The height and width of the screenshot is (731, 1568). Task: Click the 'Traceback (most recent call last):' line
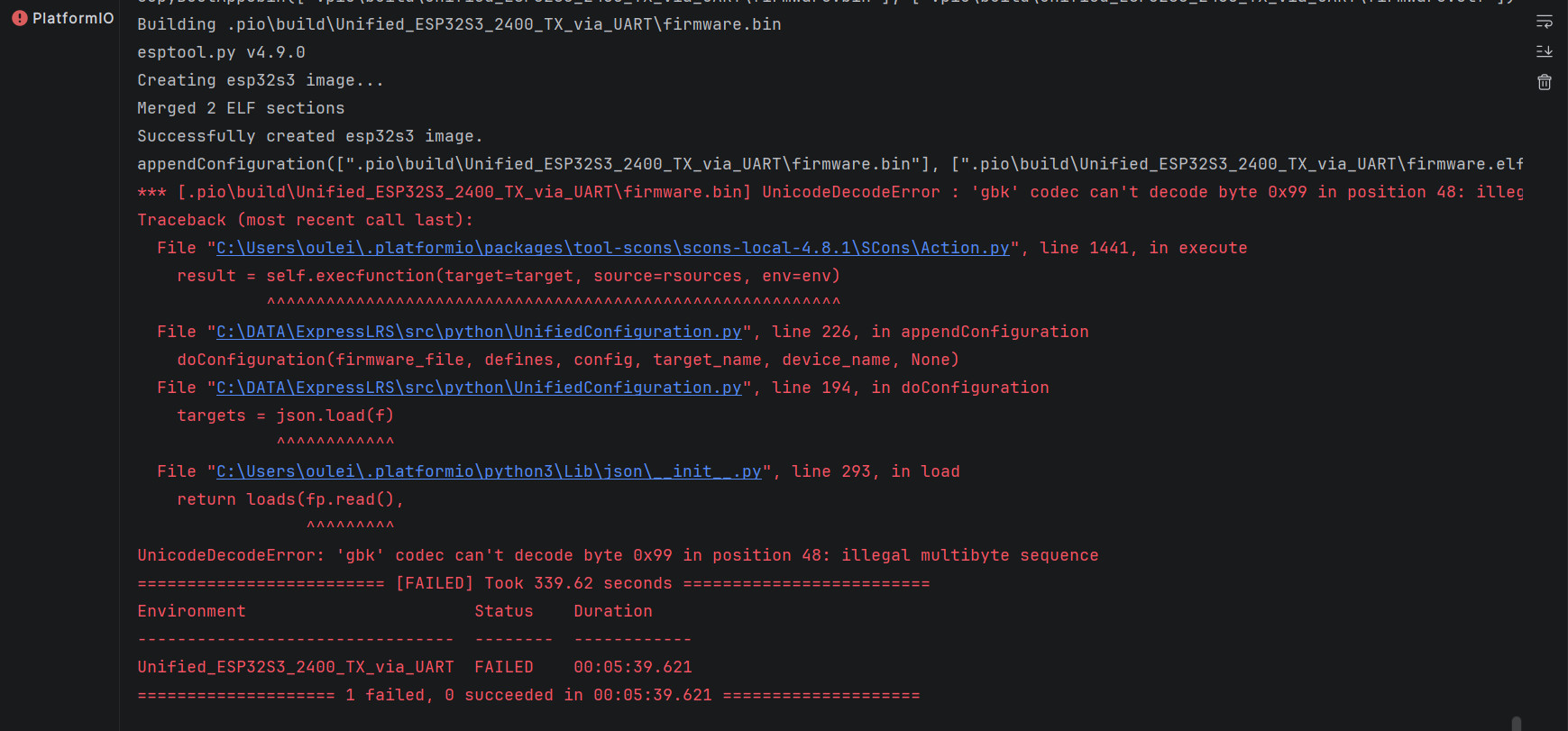click(x=305, y=220)
